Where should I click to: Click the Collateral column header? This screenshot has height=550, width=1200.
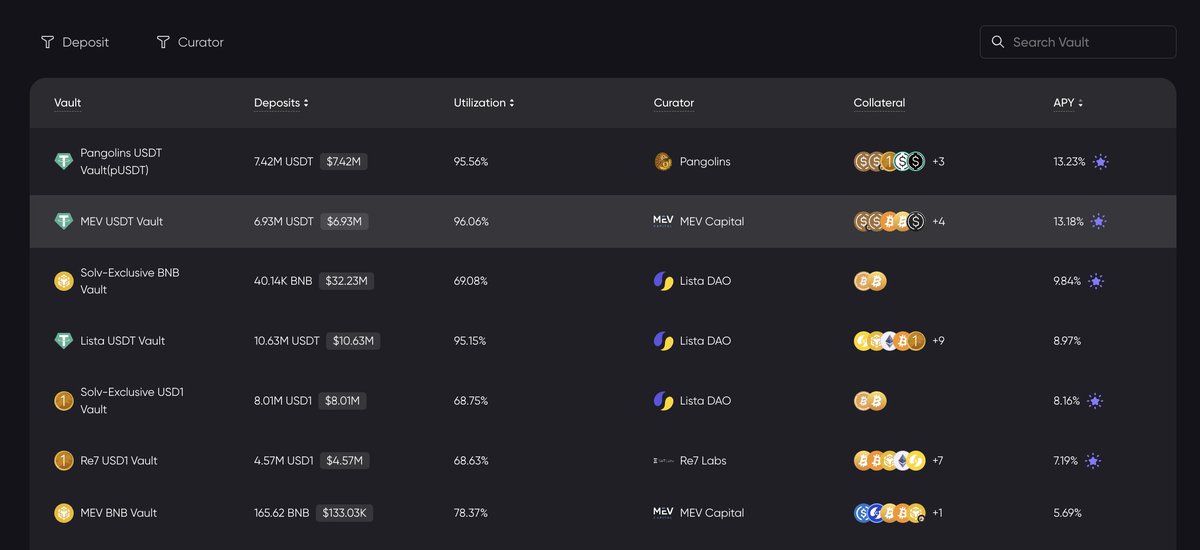(879, 103)
